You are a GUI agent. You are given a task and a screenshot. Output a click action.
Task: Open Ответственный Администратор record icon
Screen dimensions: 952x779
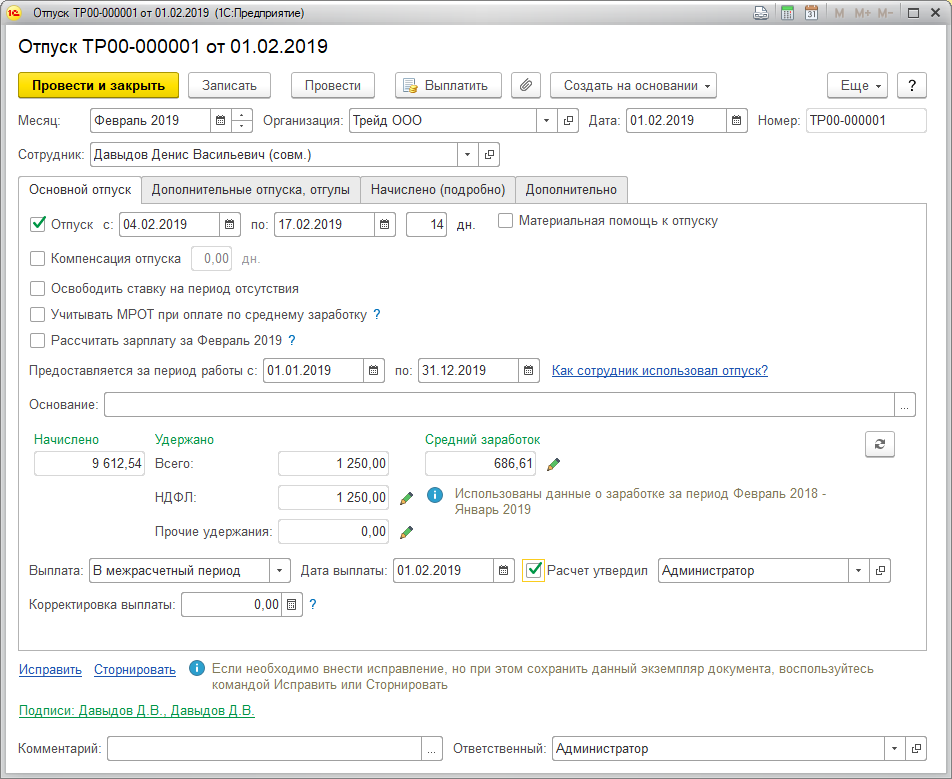tap(916, 749)
